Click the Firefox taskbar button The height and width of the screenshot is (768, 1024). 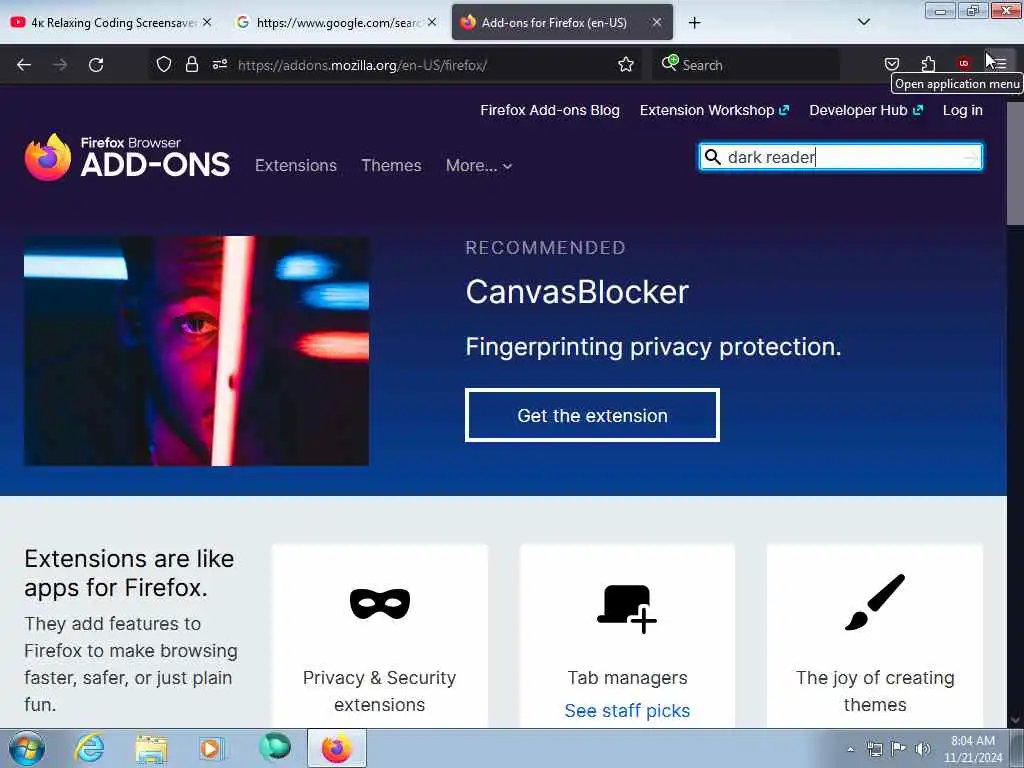[x=336, y=748]
